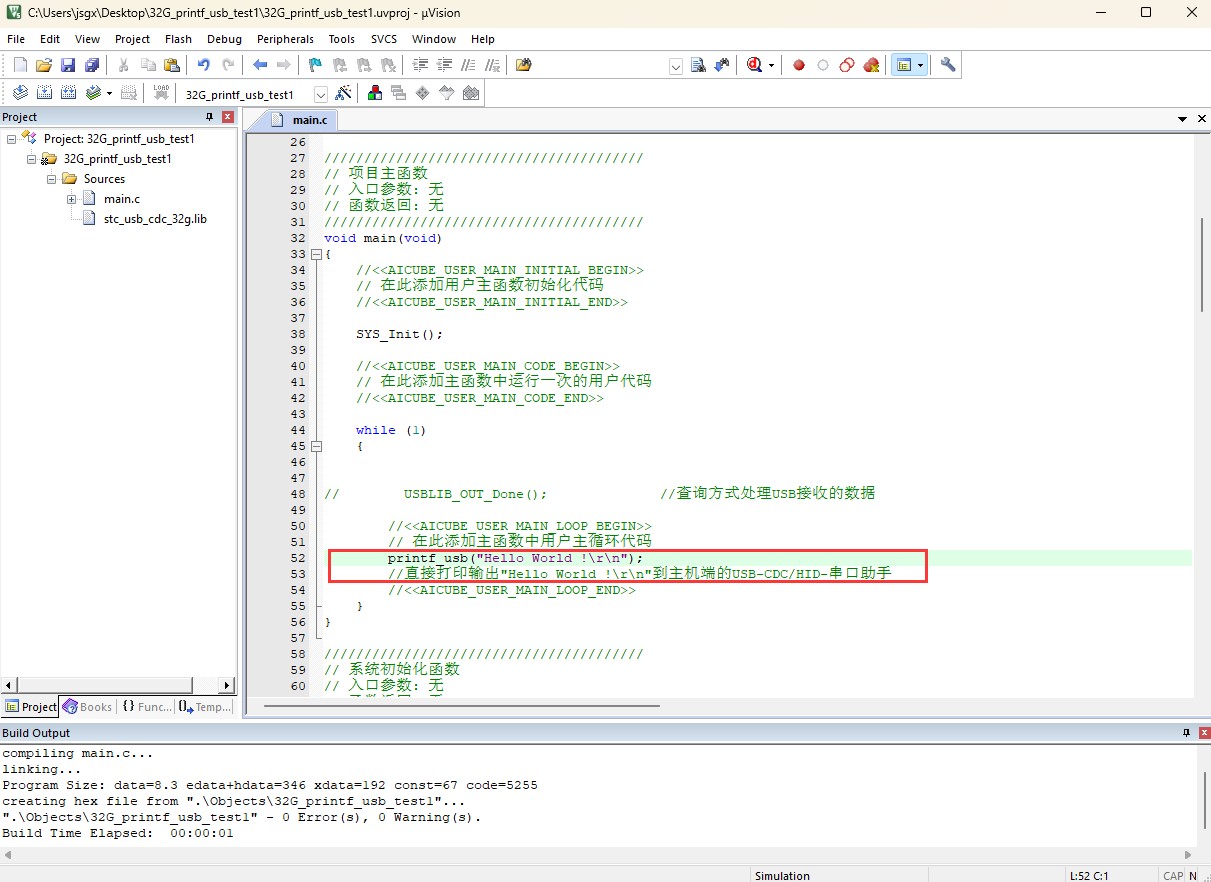Open the Find in Files icon

(x=523, y=65)
